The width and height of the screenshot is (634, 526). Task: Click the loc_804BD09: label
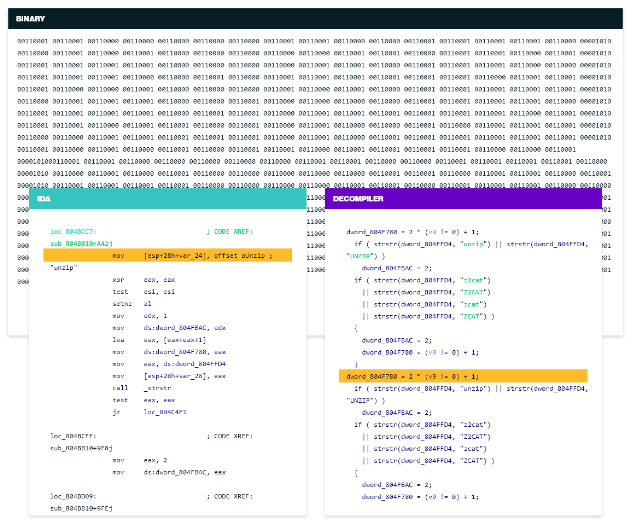pyautogui.click(x=73, y=496)
